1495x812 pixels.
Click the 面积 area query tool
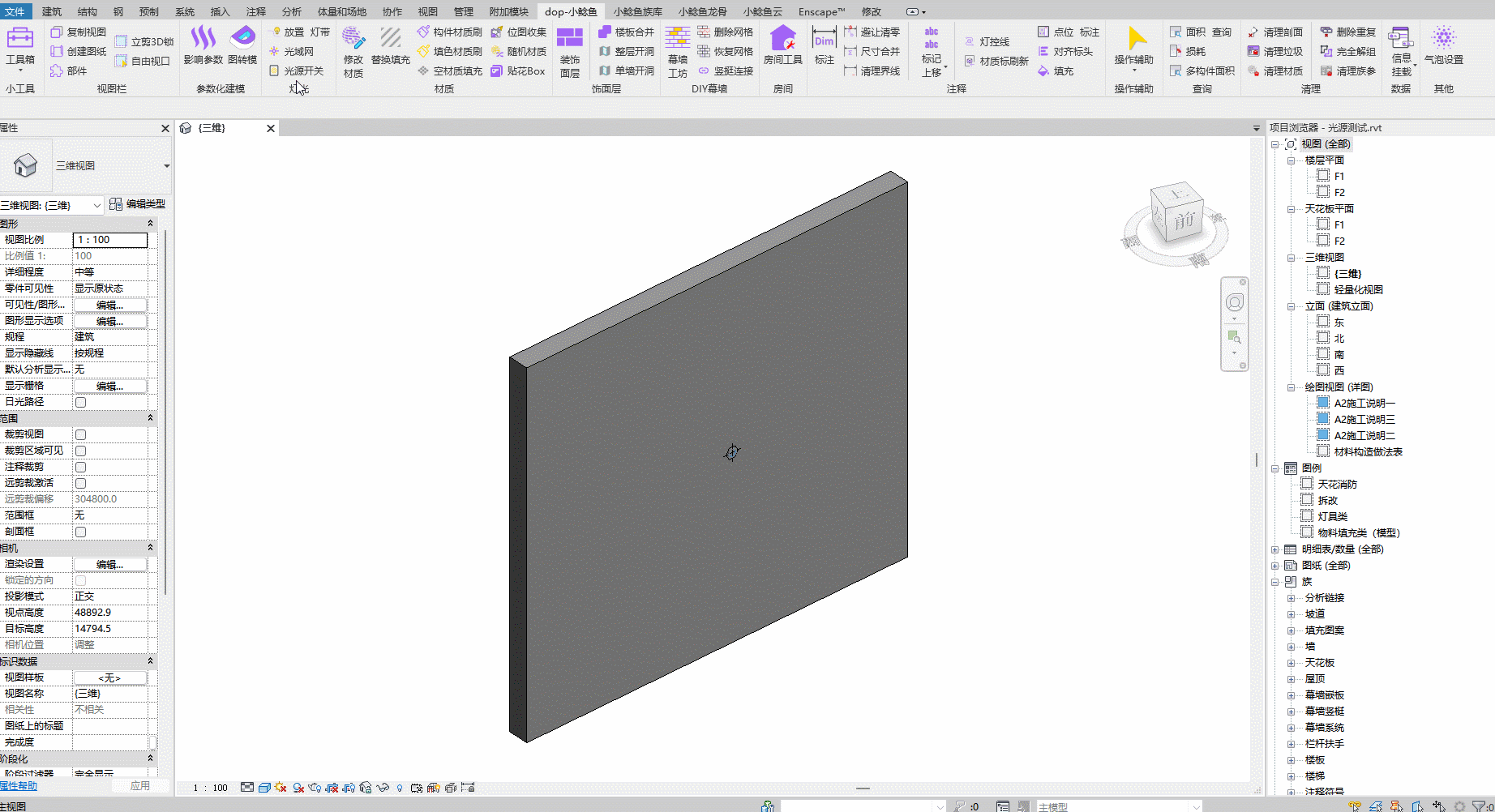click(x=1188, y=32)
